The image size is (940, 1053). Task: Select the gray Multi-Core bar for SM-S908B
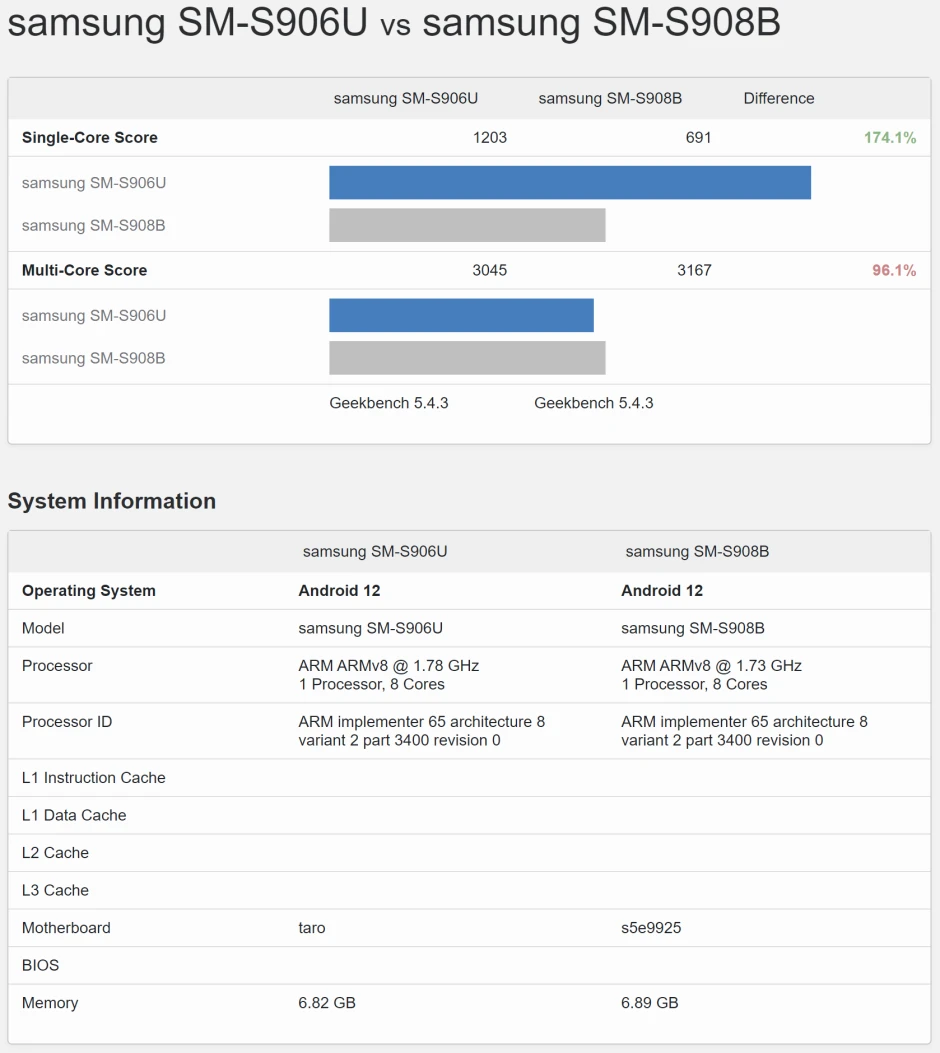[467, 358]
